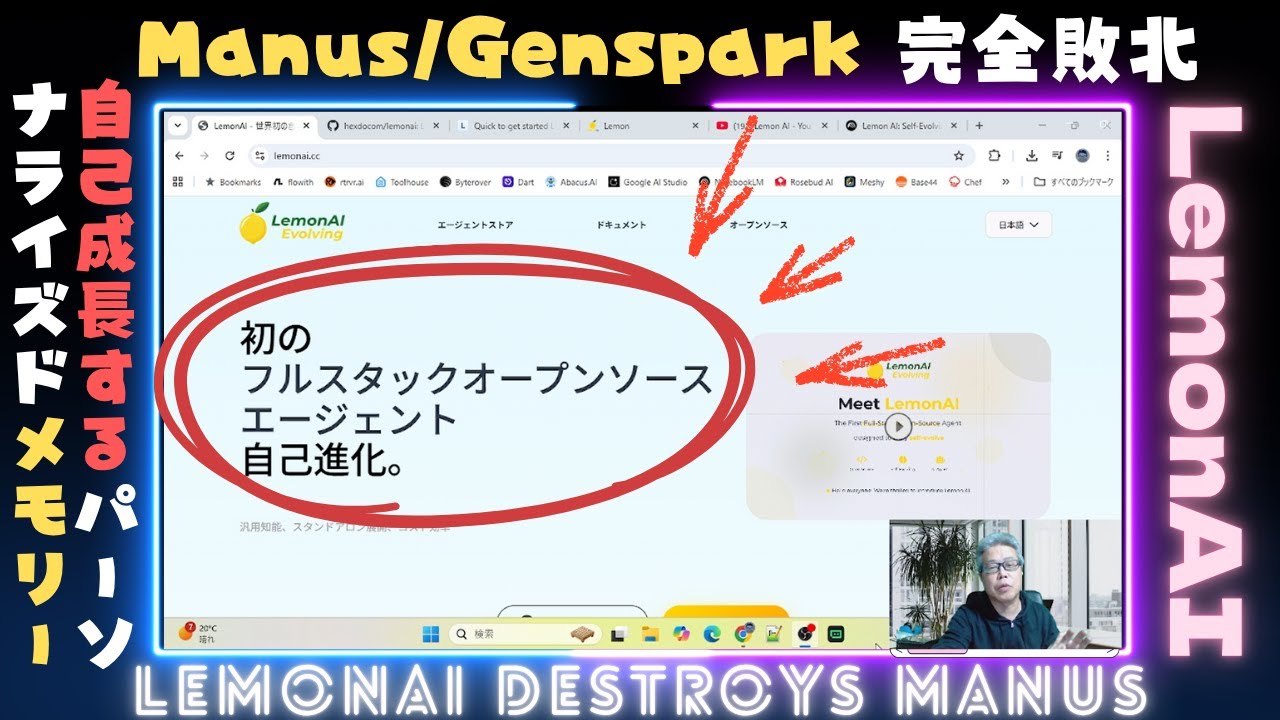Open the Chrome downloads icon
1280x720 pixels.
pyautogui.click(x=1032, y=156)
